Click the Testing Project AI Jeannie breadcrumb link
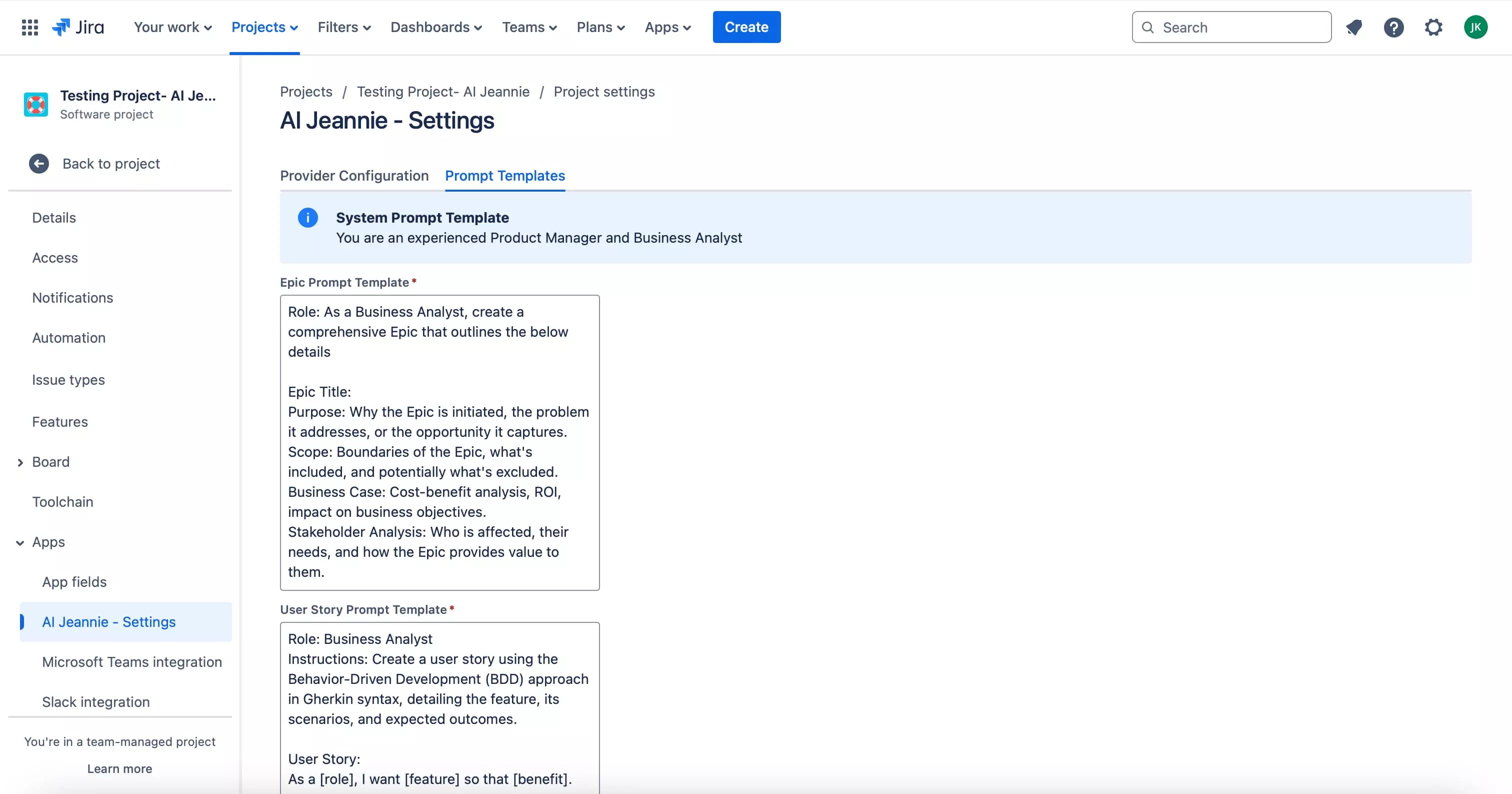 click(x=444, y=91)
